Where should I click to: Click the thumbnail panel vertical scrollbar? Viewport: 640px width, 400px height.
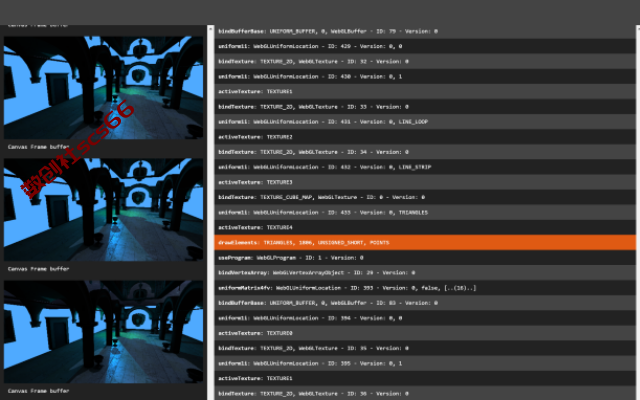(x=211, y=212)
